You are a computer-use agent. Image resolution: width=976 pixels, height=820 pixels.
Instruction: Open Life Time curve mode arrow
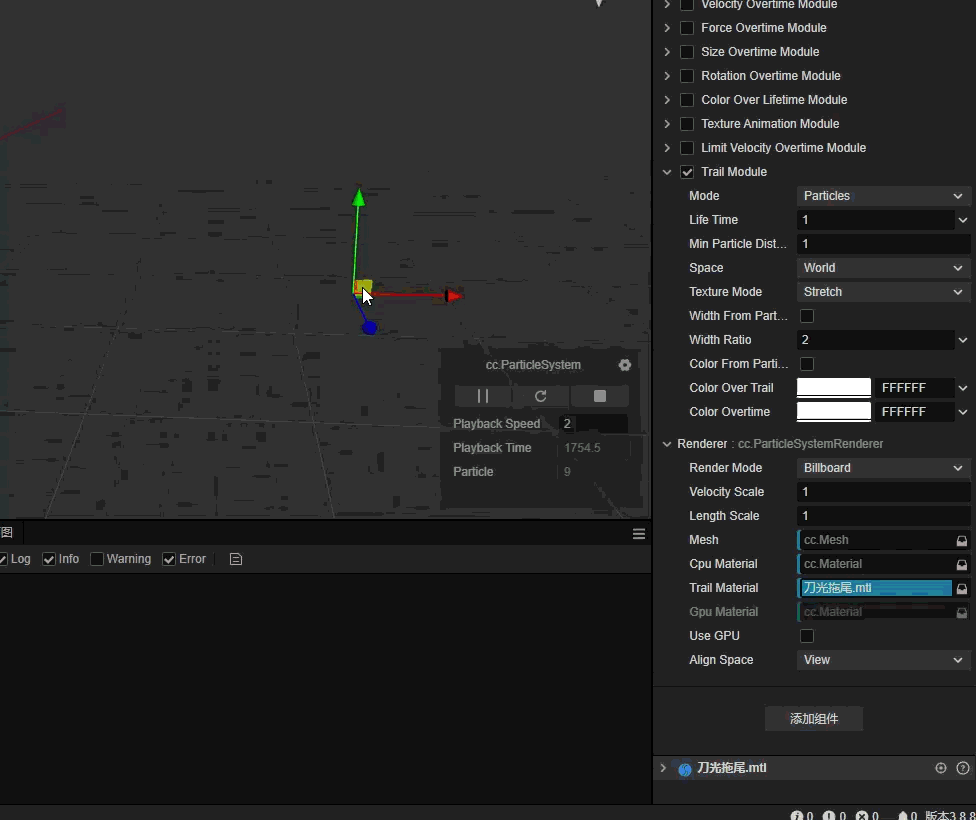point(963,220)
